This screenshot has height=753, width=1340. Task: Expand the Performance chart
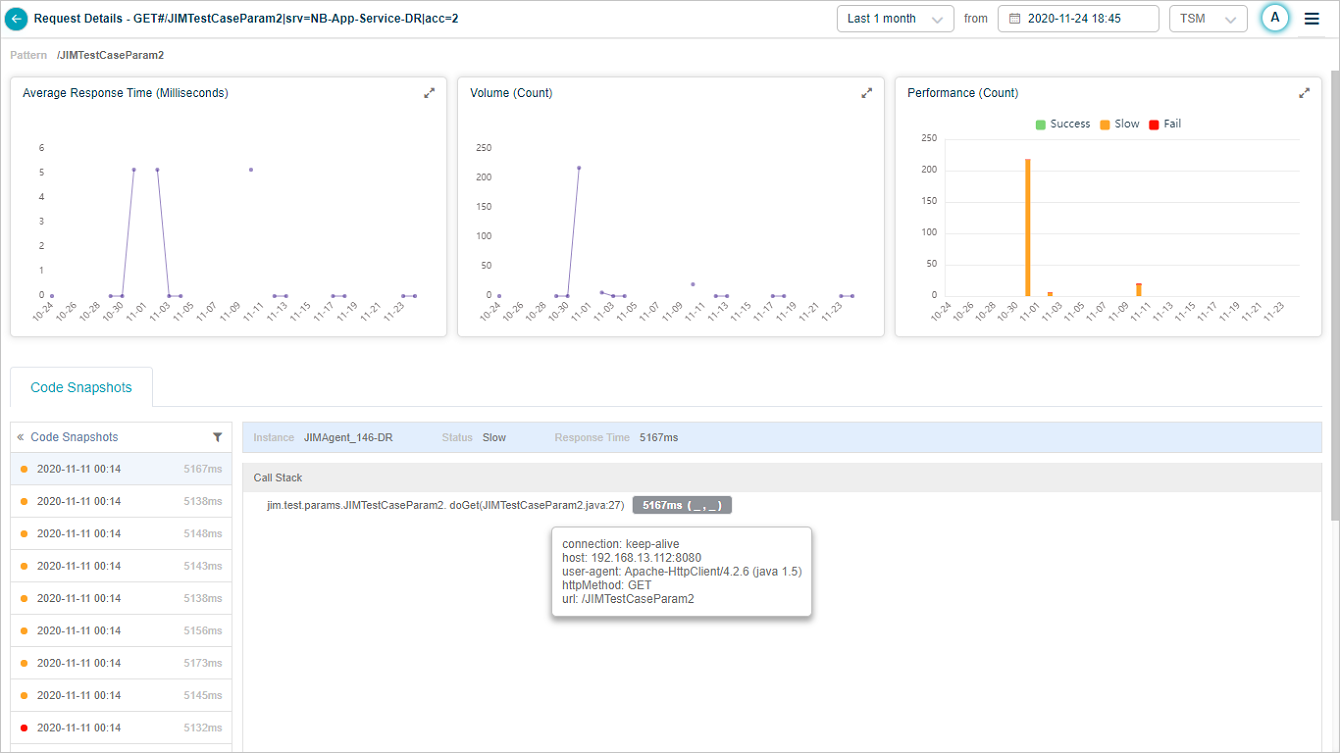point(1304,93)
